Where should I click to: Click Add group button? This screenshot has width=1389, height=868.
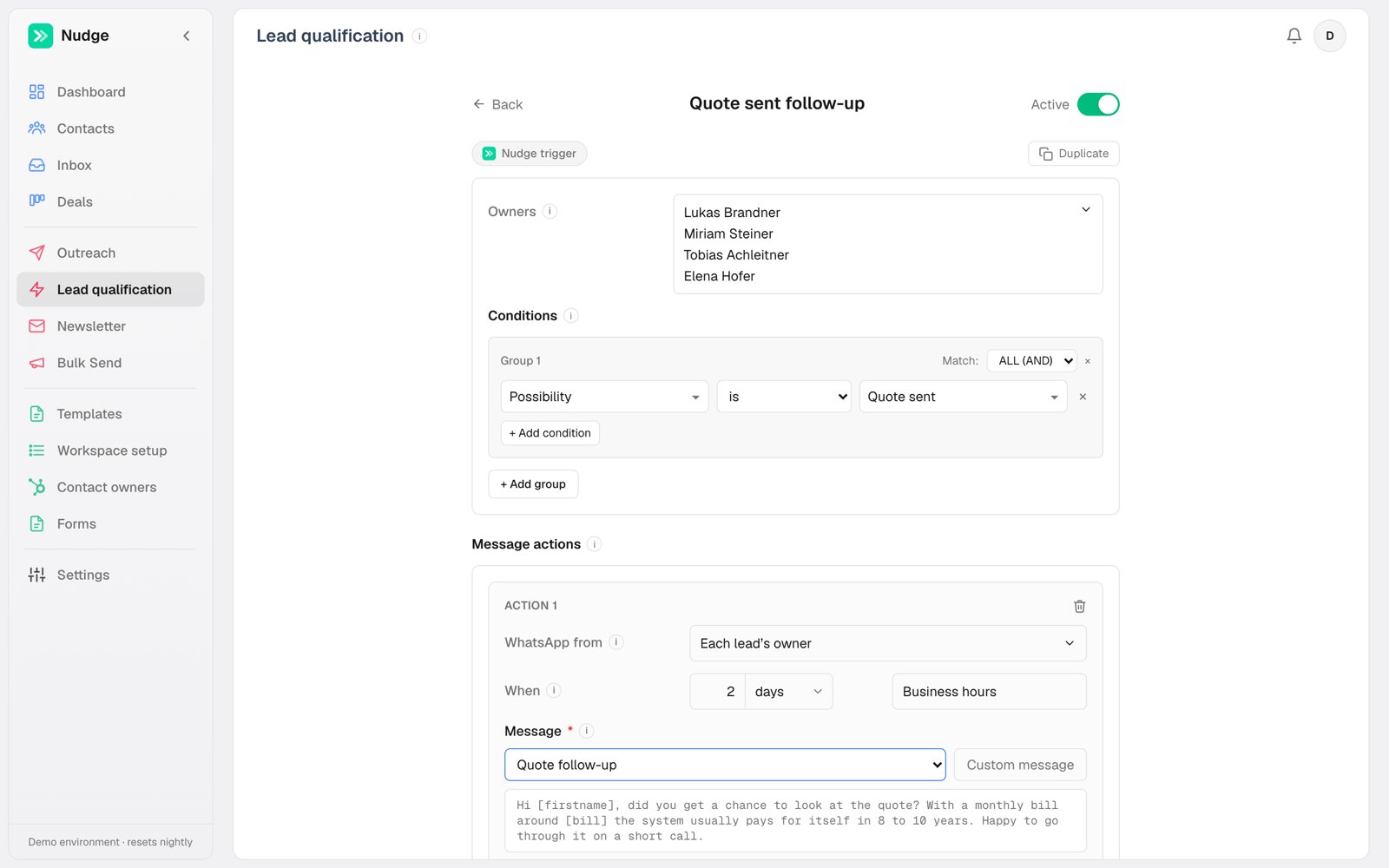(533, 484)
